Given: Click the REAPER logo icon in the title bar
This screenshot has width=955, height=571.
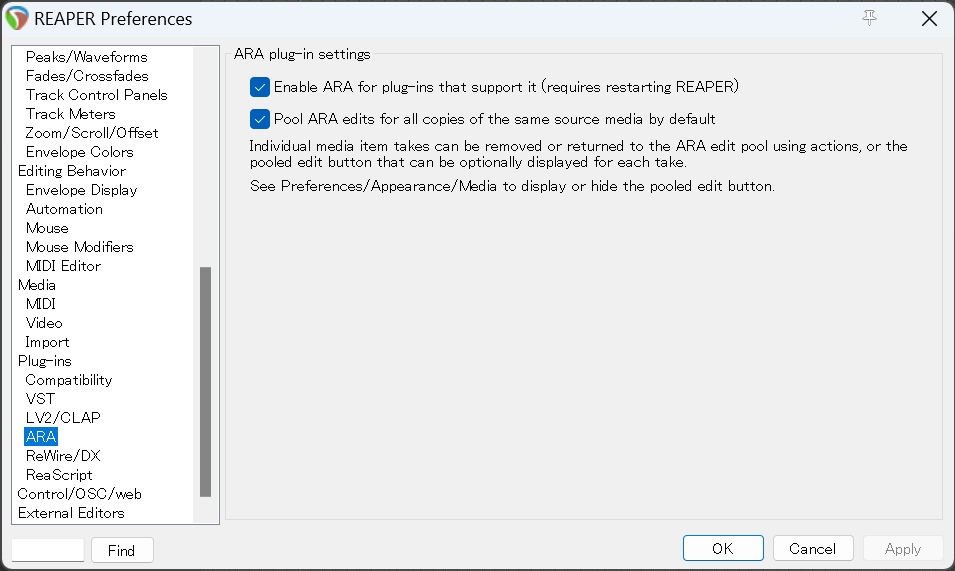Looking at the screenshot, I should tap(17, 18).
